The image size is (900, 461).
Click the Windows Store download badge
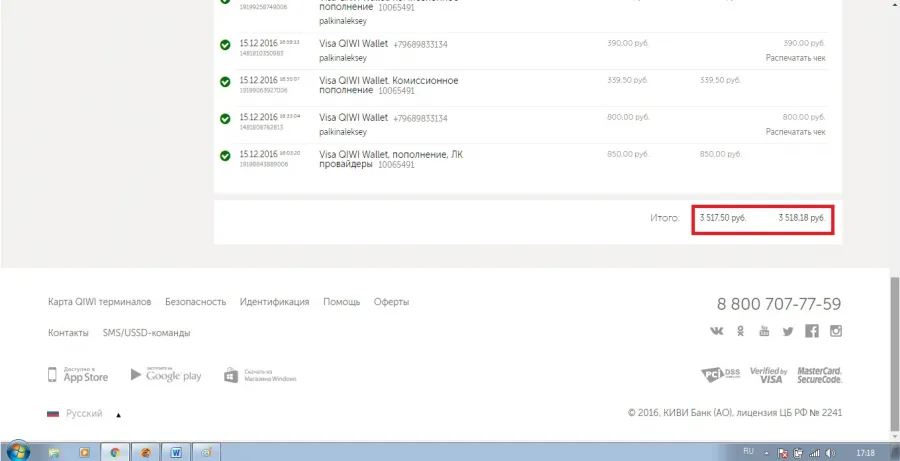coord(260,375)
